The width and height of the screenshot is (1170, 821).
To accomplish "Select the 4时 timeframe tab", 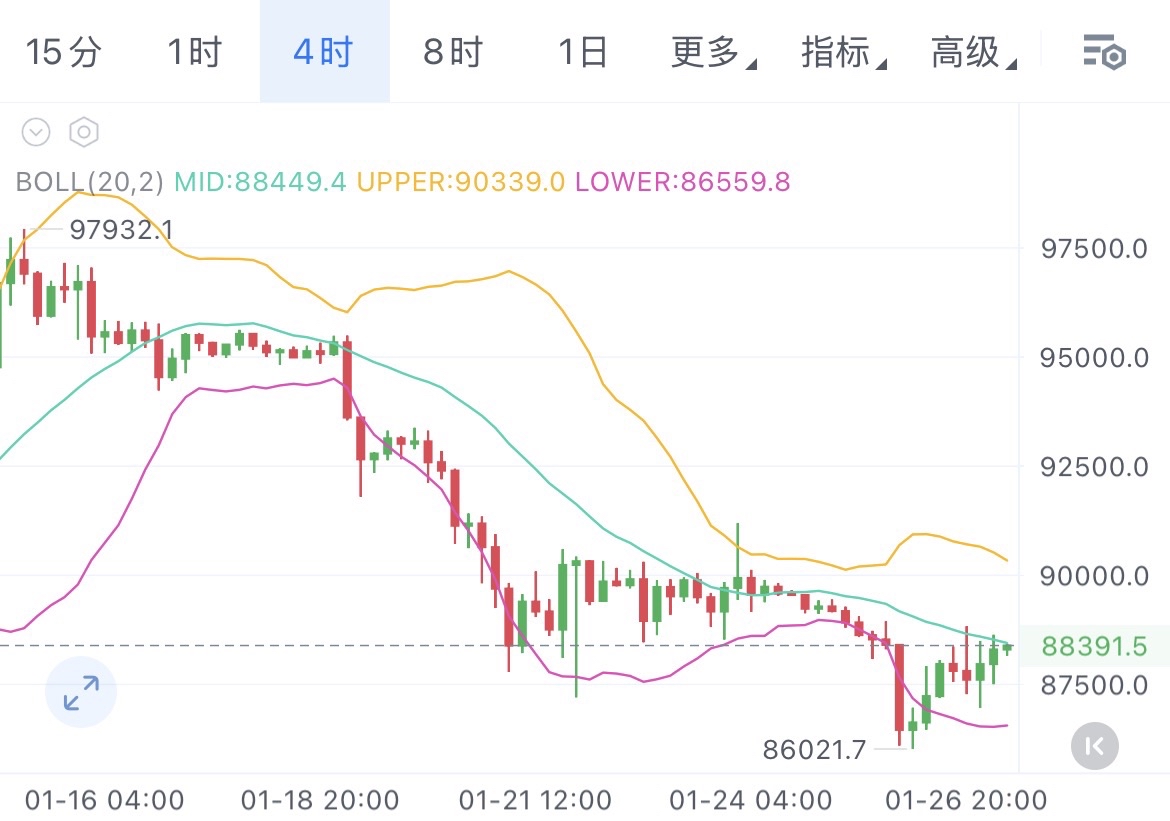I will click(x=324, y=52).
